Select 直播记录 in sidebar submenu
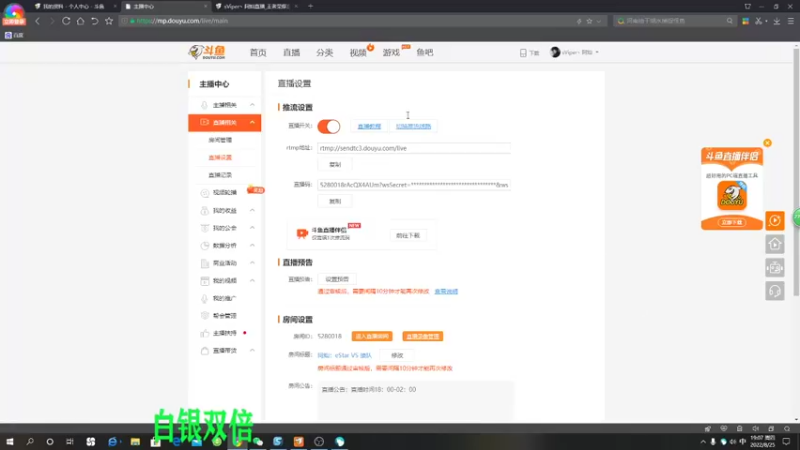This screenshot has height=450, width=800. point(220,175)
